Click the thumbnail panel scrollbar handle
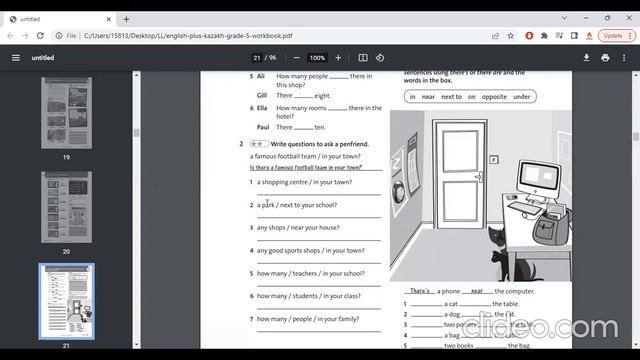 (136, 133)
